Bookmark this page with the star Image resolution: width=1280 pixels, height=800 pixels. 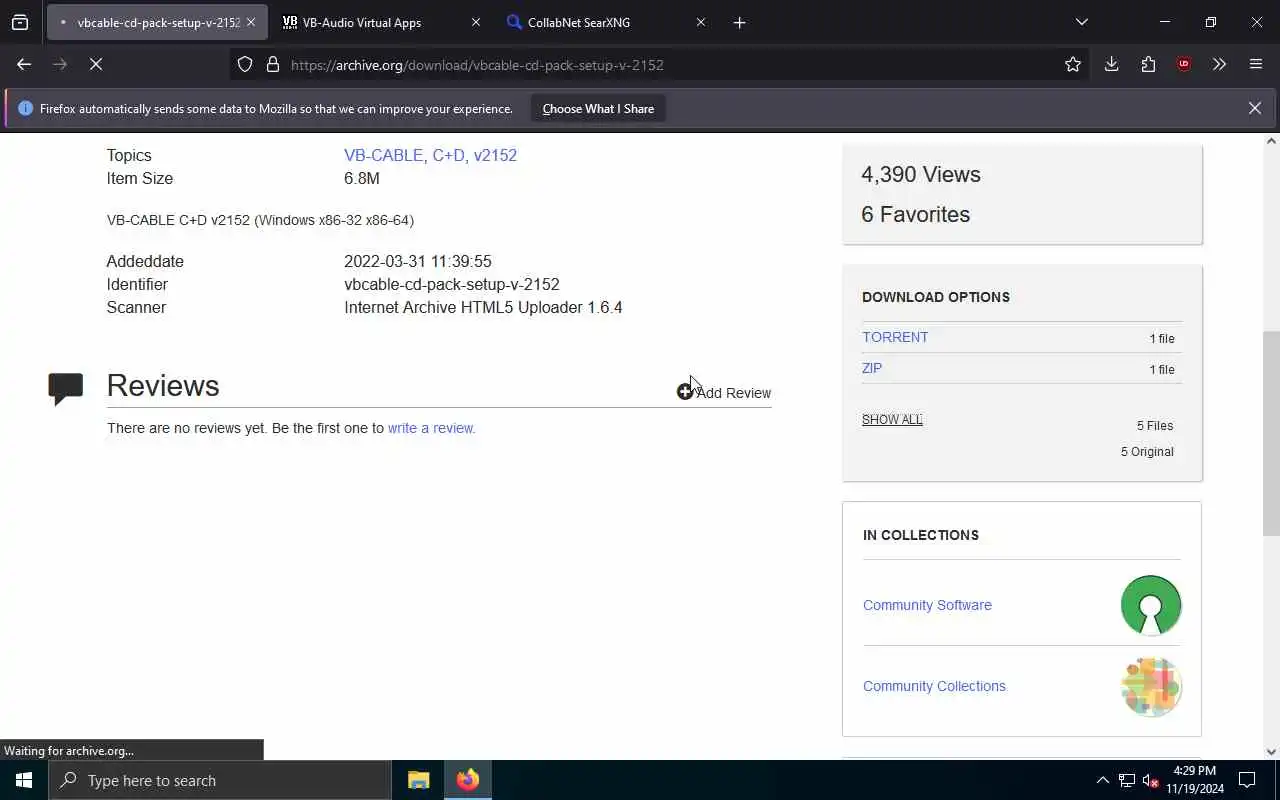(1073, 65)
